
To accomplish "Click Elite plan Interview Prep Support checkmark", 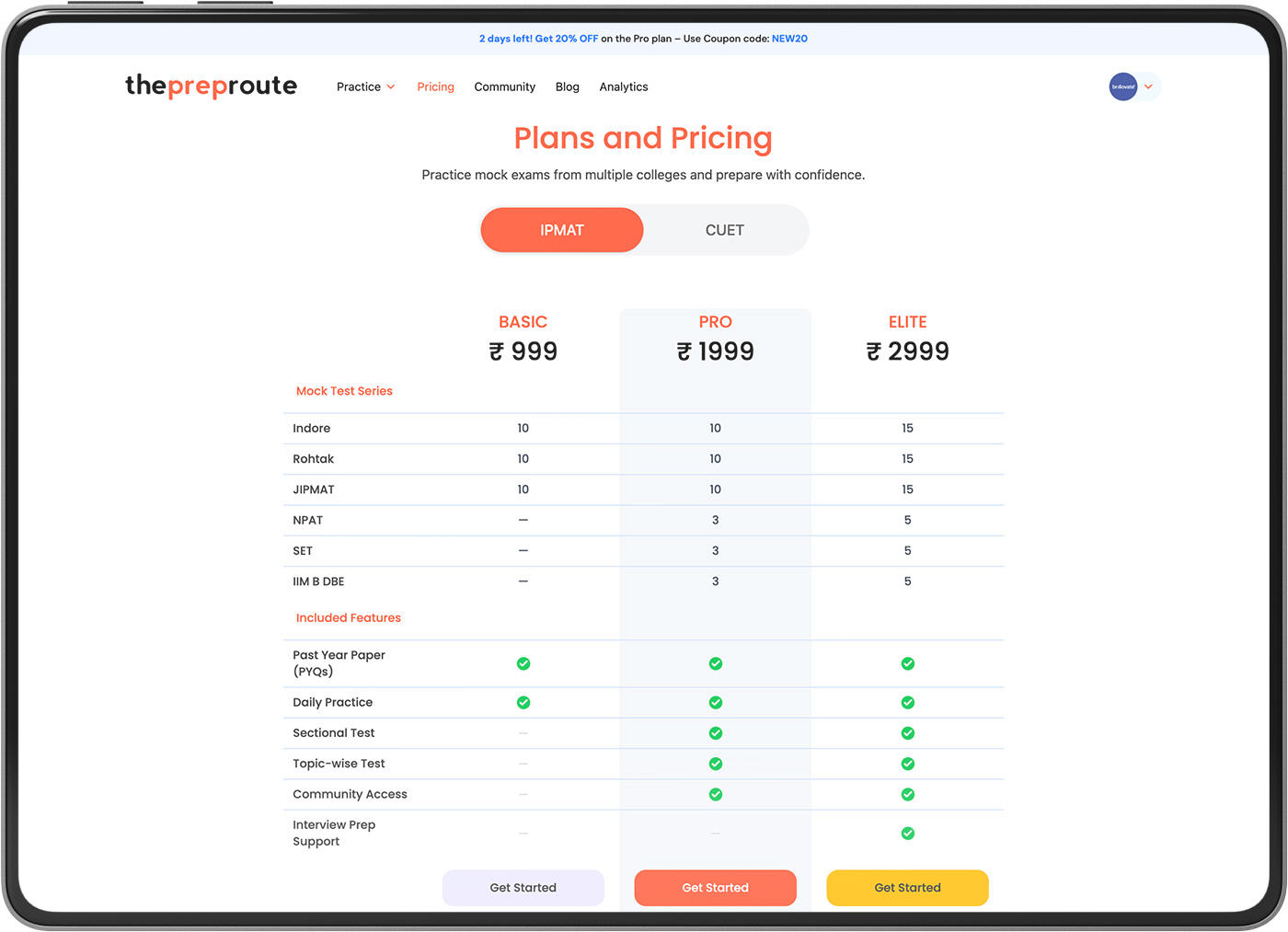I will pyautogui.click(x=908, y=834).
